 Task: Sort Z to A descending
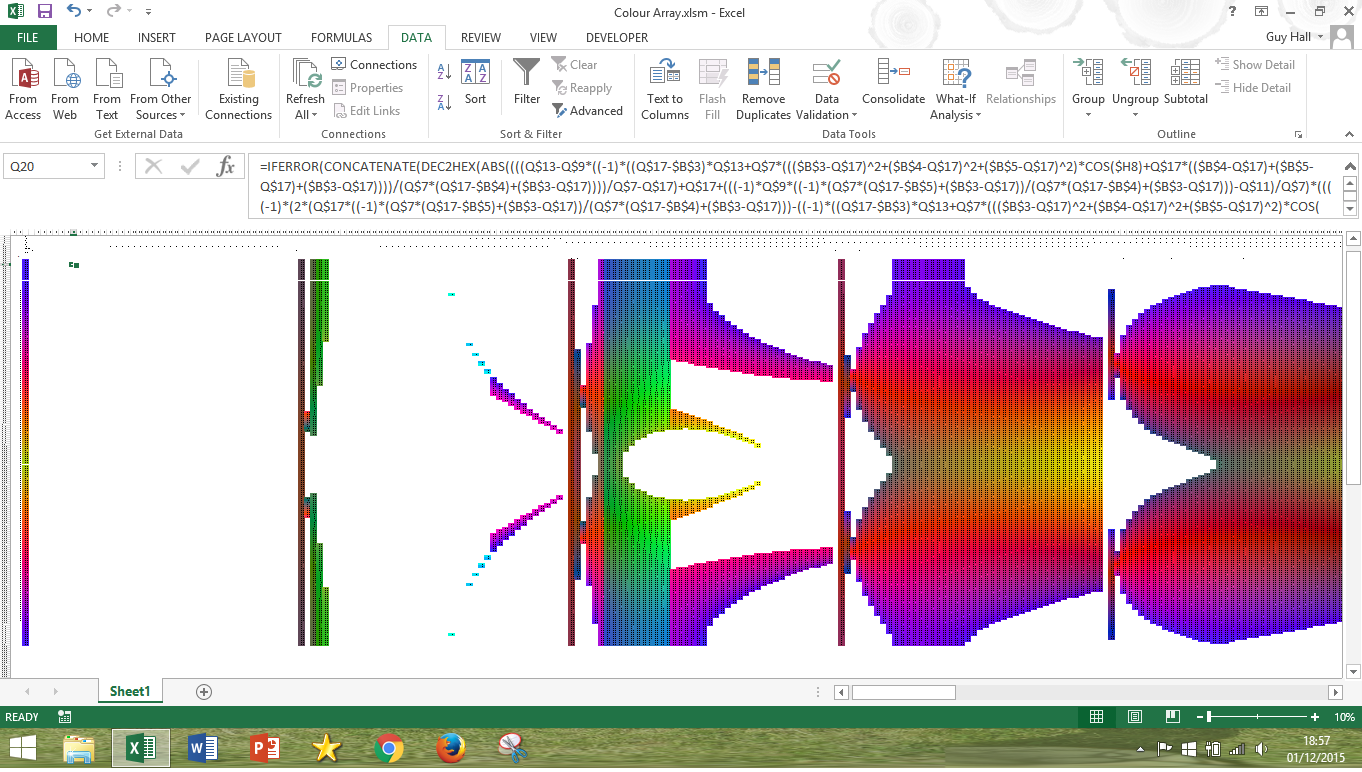pos(445,101)
